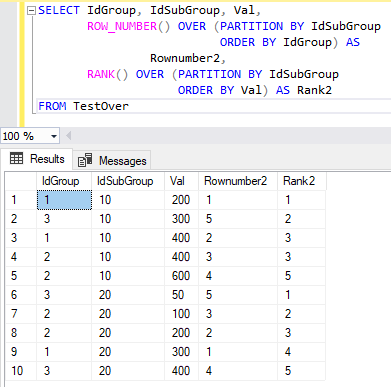Viewport: 391px width, 387px height.
Task: Select row header 10 in results grid
Action: coord(21,371)
